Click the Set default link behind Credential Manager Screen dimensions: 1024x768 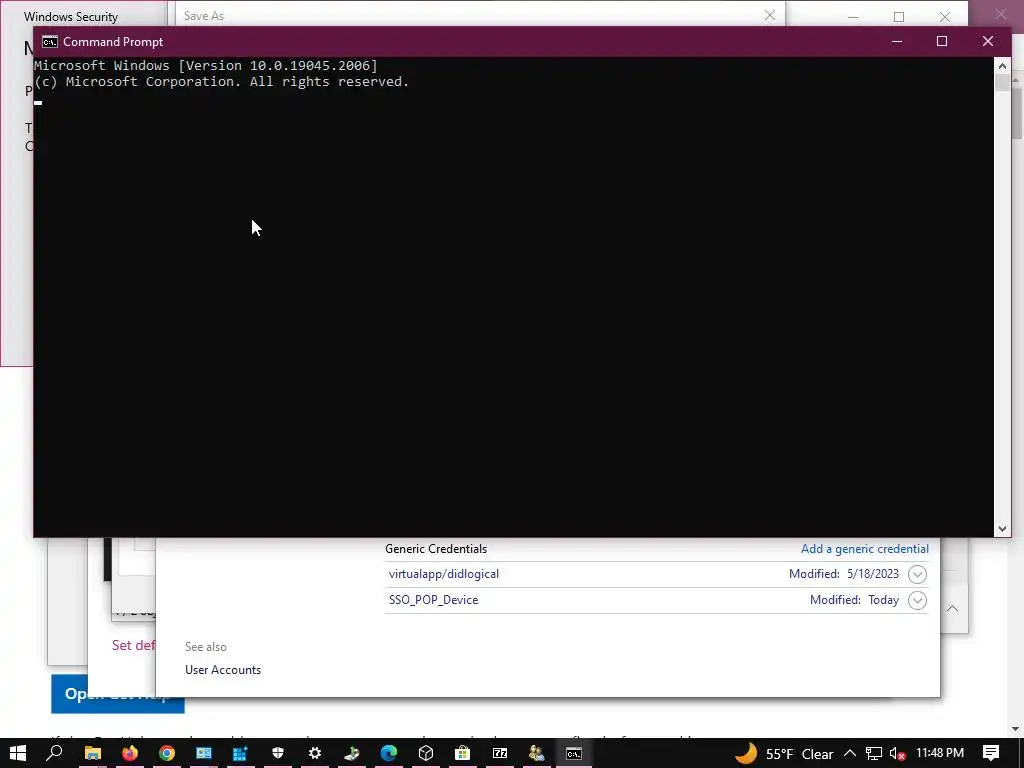[x=134, y=645]
